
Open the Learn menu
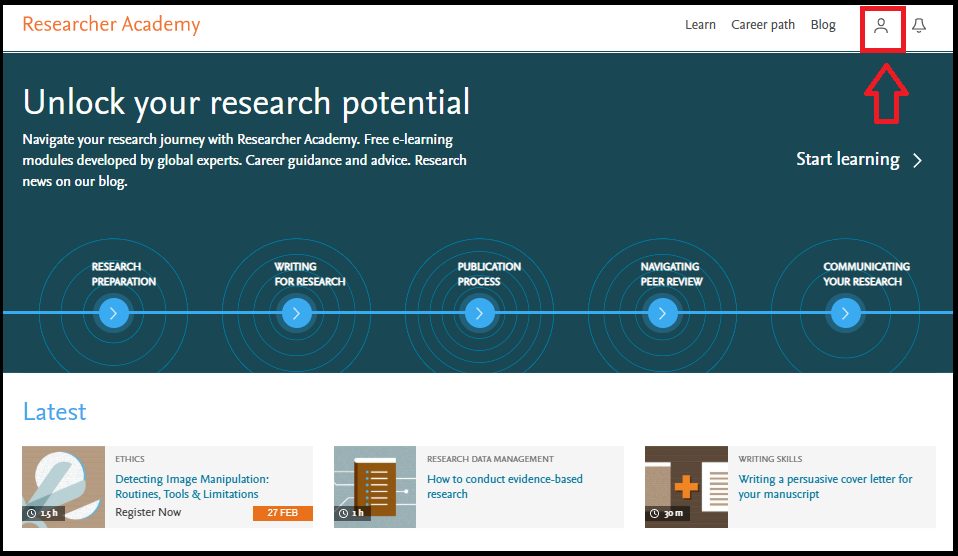pyautogui.click(x=700, y=25)
